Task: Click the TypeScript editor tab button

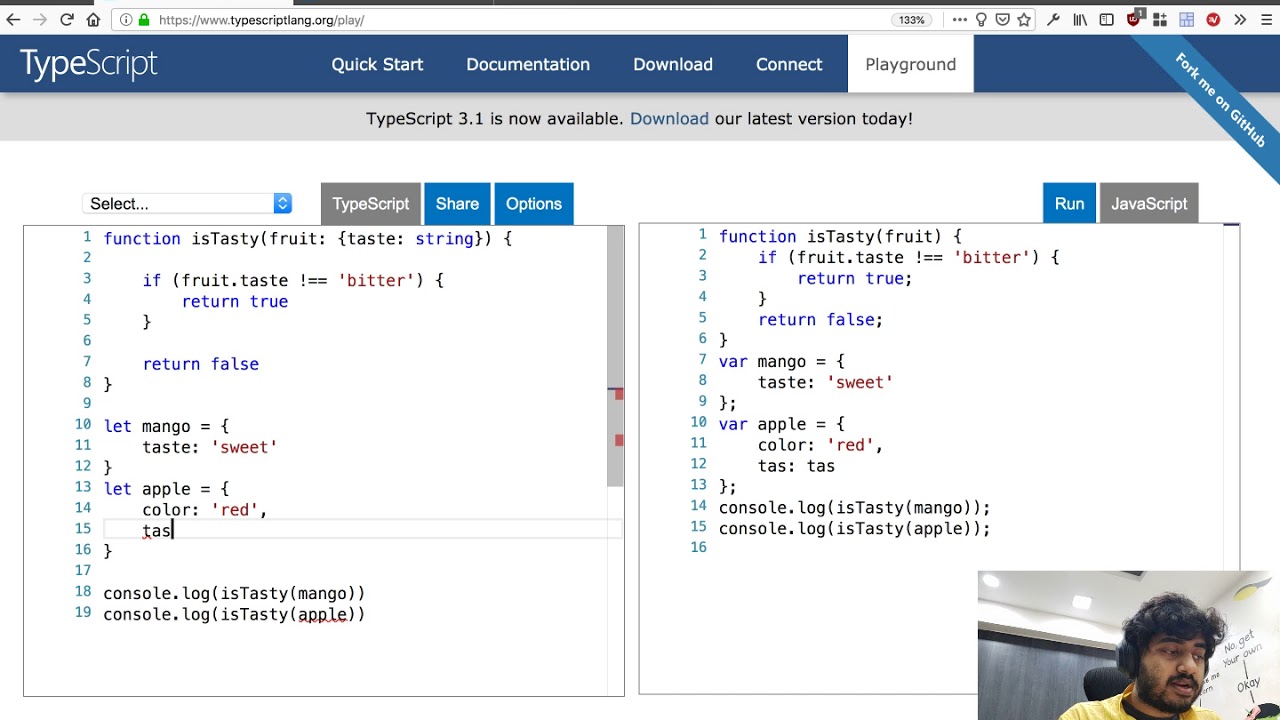Action: [x=370, y=204]
